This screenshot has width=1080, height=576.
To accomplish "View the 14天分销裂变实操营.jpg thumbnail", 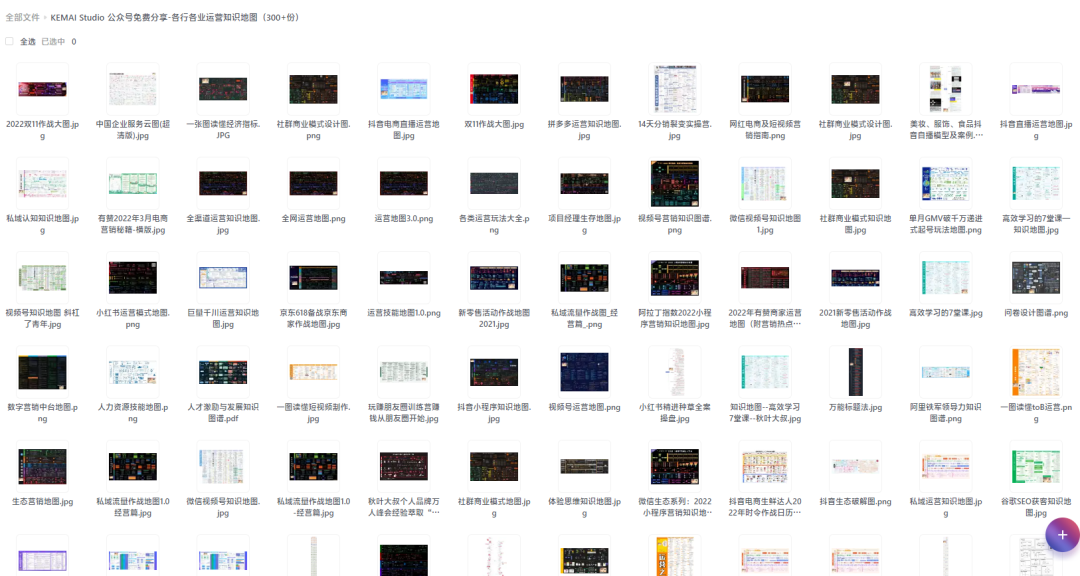I will click(x=674, y=89).
